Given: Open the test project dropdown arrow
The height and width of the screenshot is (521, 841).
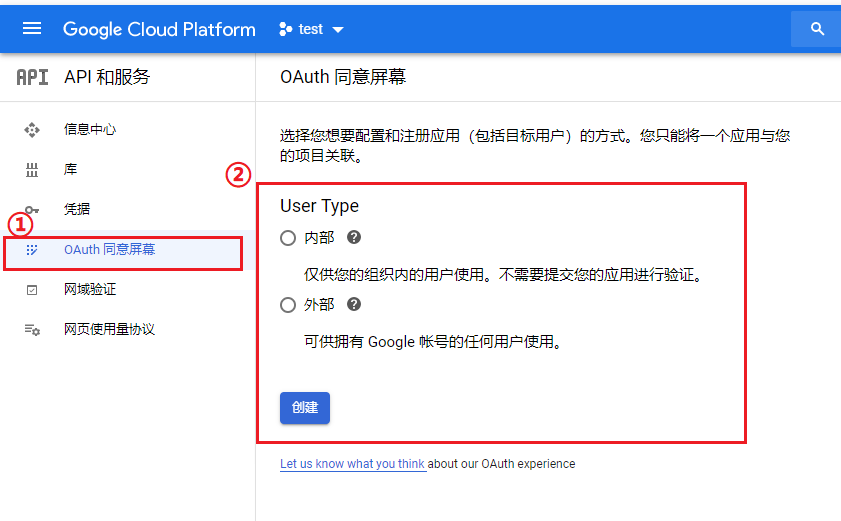Looking at the screenshot, I should [338, 30].
